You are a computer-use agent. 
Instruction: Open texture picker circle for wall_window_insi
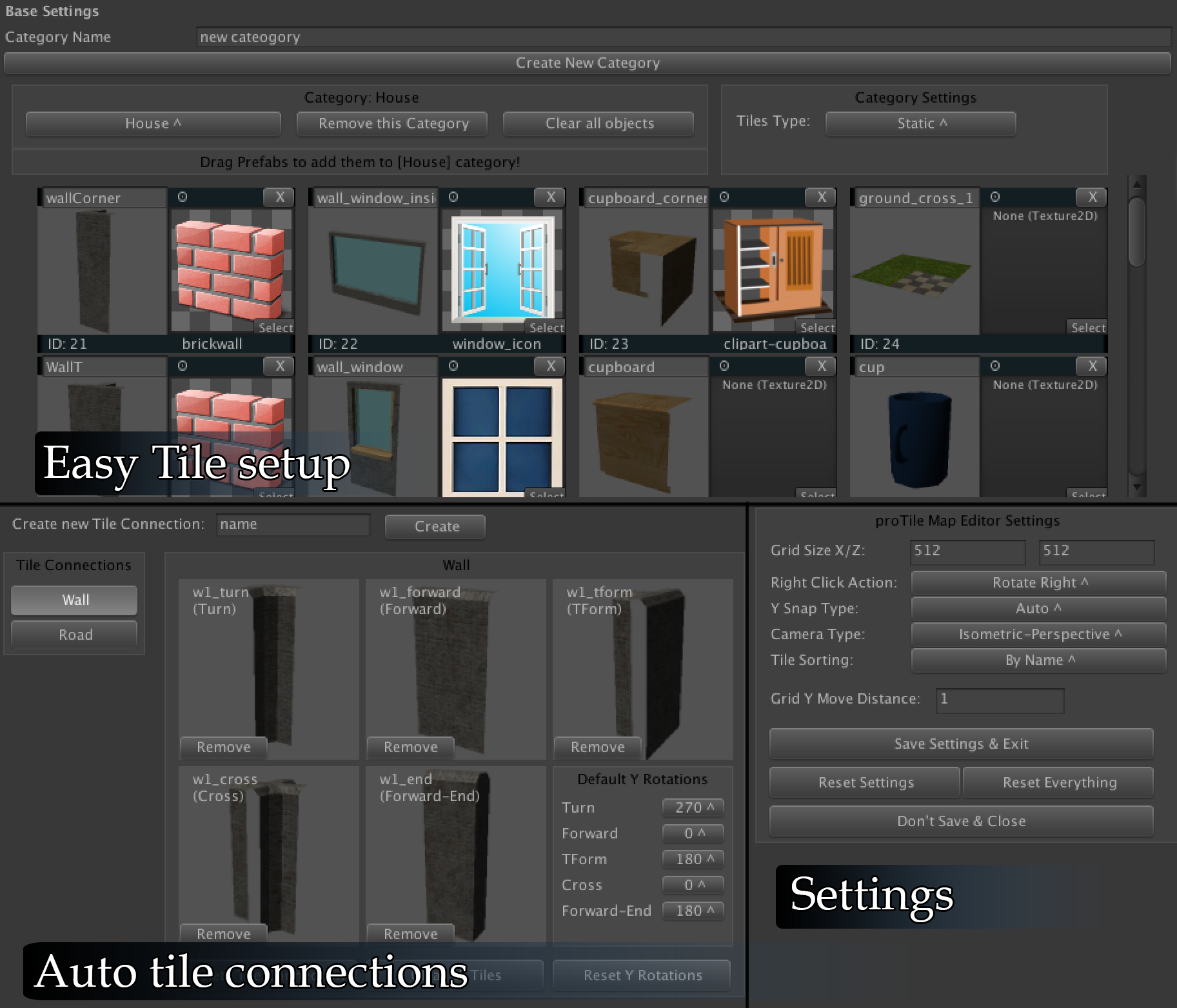pos(453,197)
